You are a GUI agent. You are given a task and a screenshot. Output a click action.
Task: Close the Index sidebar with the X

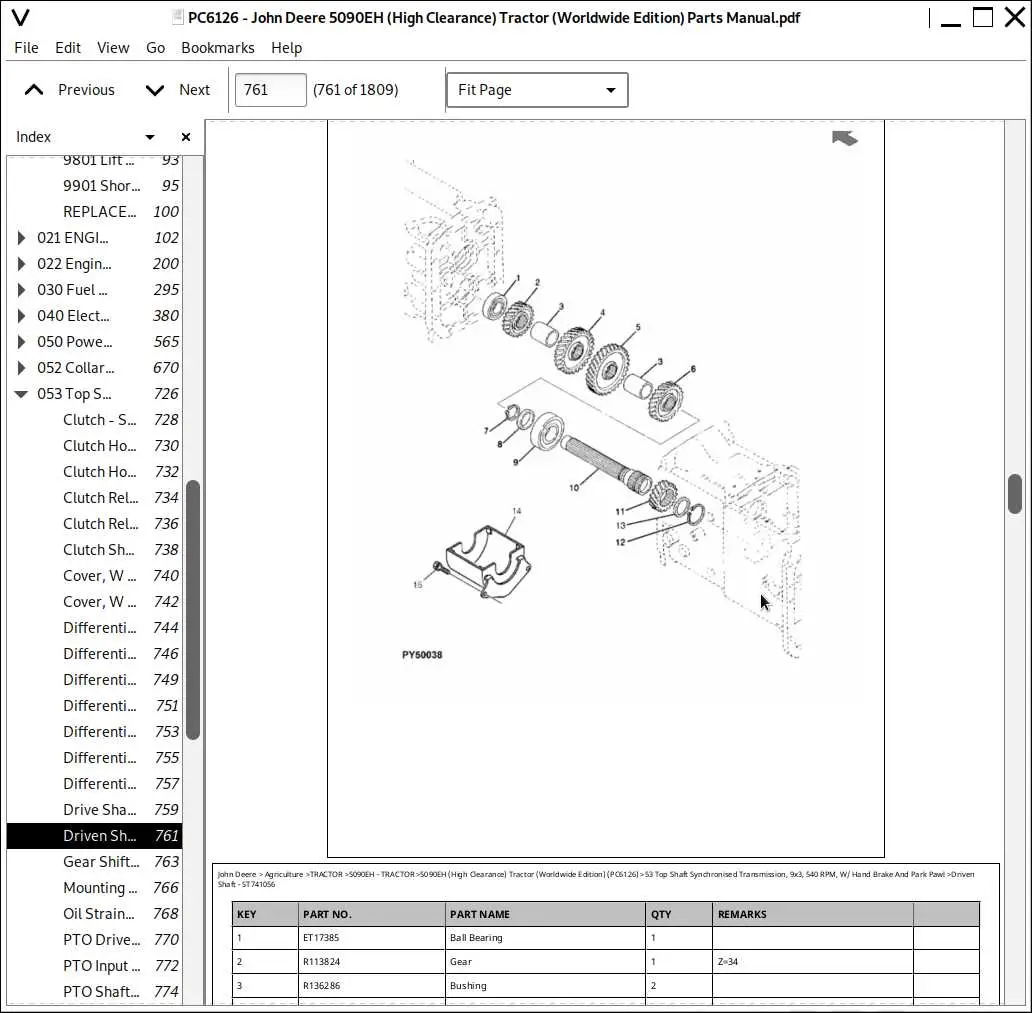point(186,137)
